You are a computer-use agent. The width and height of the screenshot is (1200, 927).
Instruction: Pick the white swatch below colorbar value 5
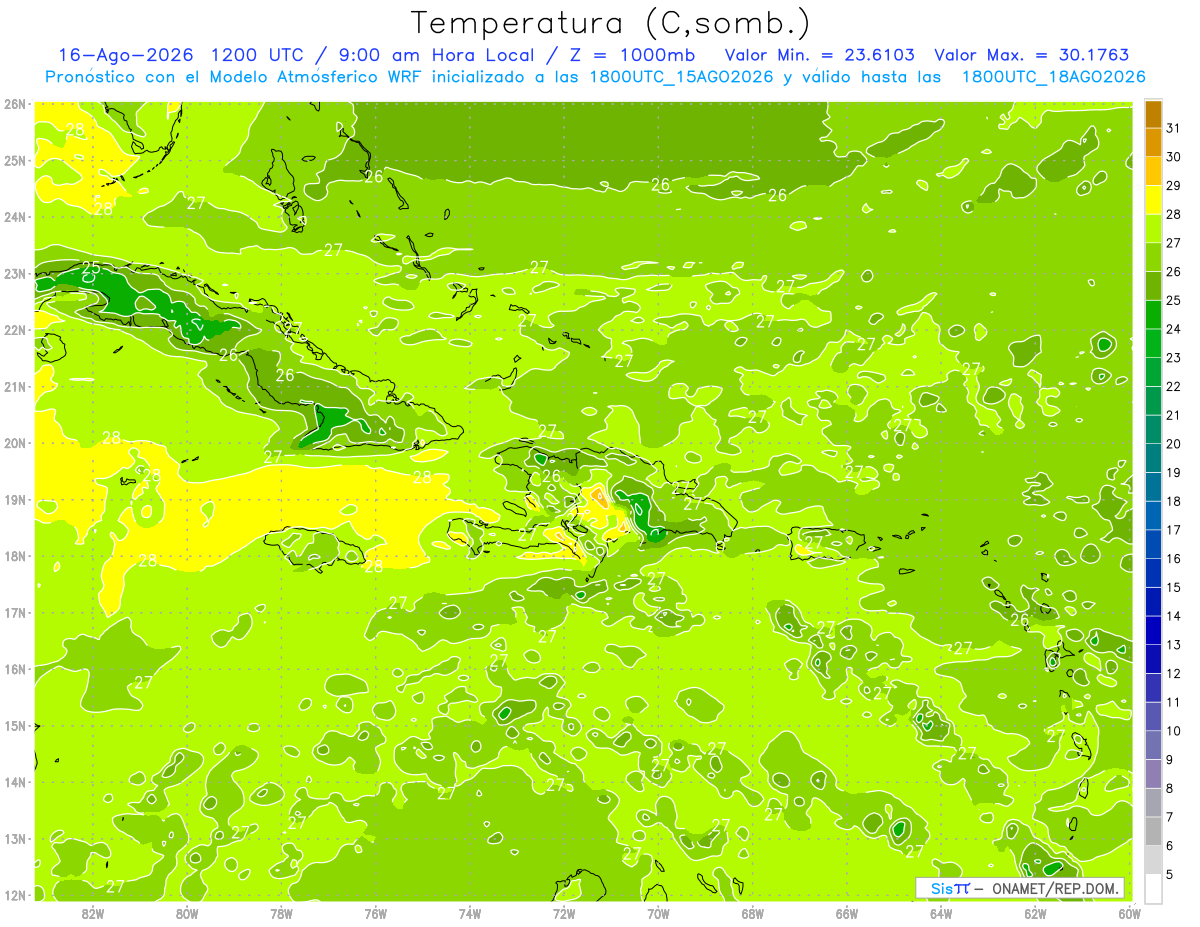[x=1153, y=888]
